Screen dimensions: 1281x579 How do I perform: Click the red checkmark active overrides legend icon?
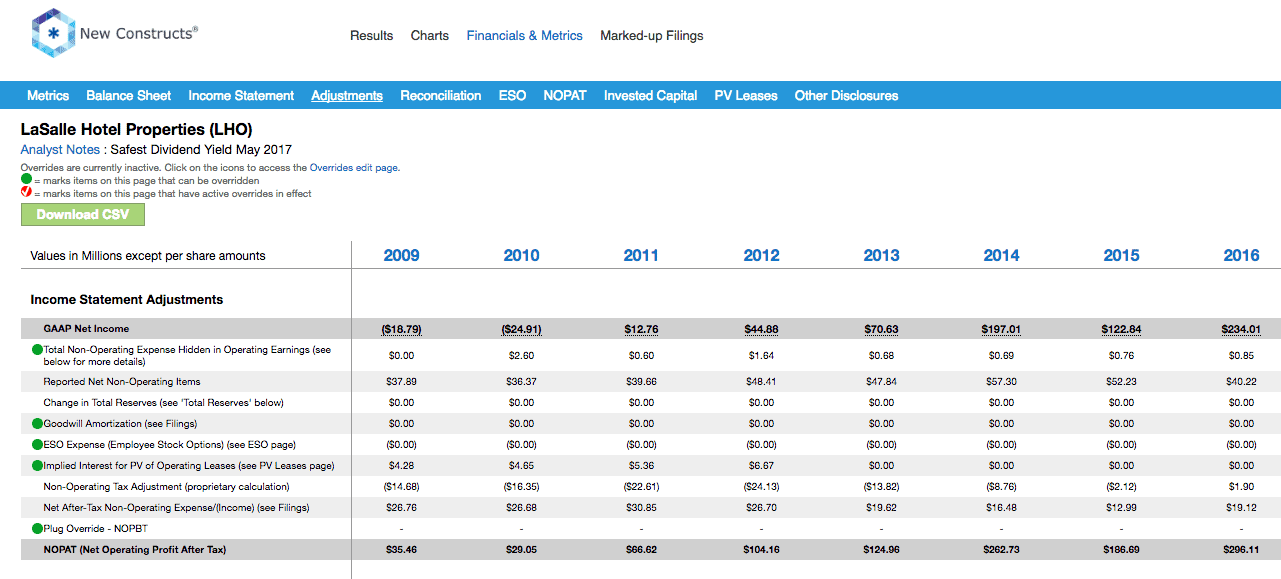tap(26, 192)
